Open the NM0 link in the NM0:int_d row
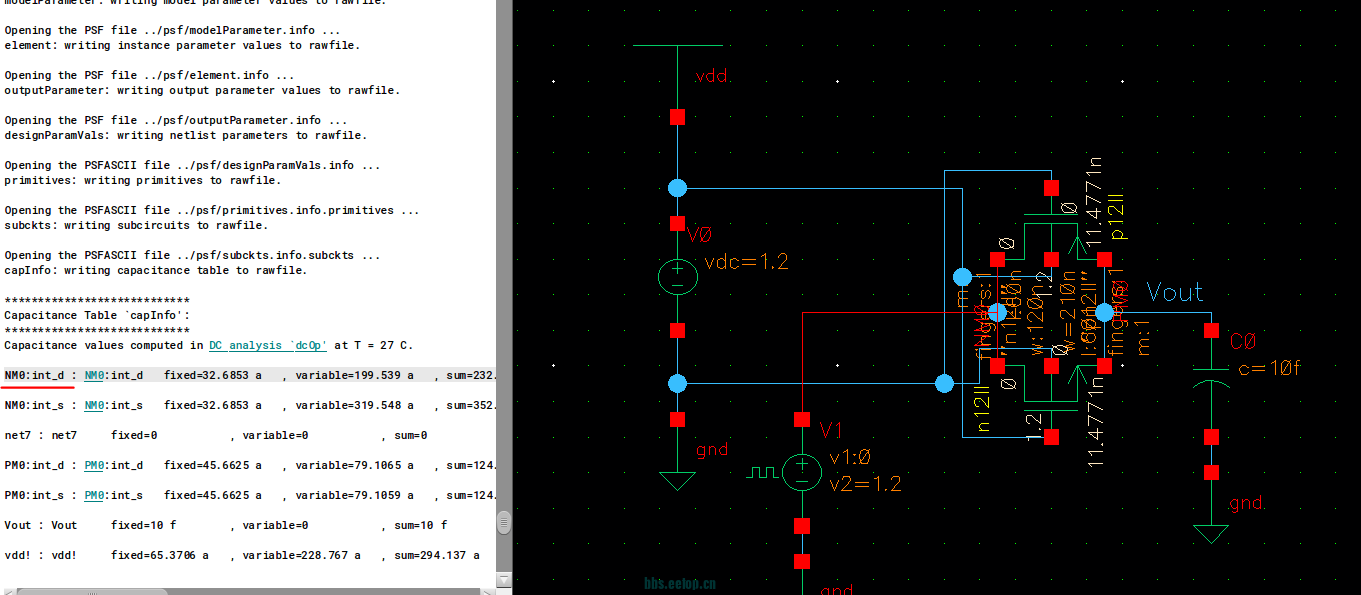 point(94,375)
